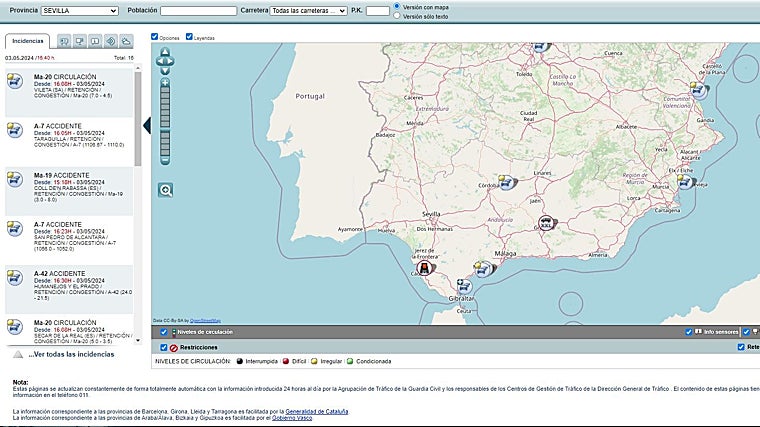Click the red Restricciones prohibition icon
This screenshot has width=760, height=427.
coord(174,348)
